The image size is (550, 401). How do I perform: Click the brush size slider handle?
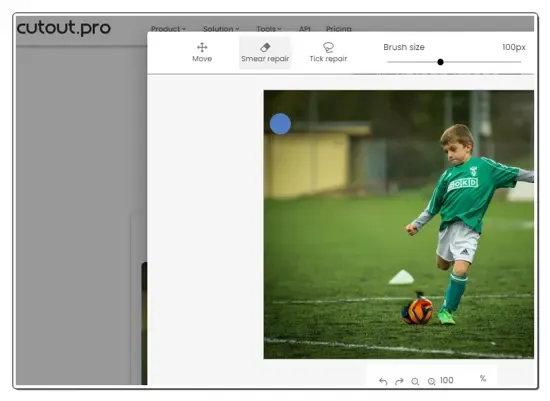440,62
